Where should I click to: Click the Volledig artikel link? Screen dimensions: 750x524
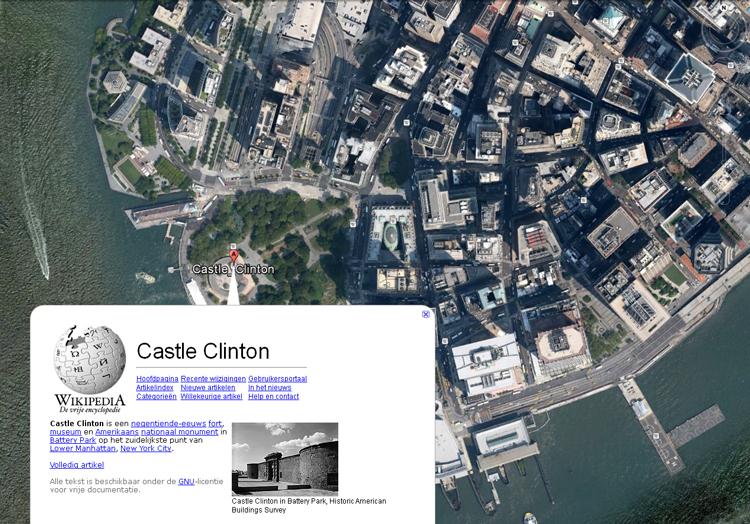[x=77, y=465]
